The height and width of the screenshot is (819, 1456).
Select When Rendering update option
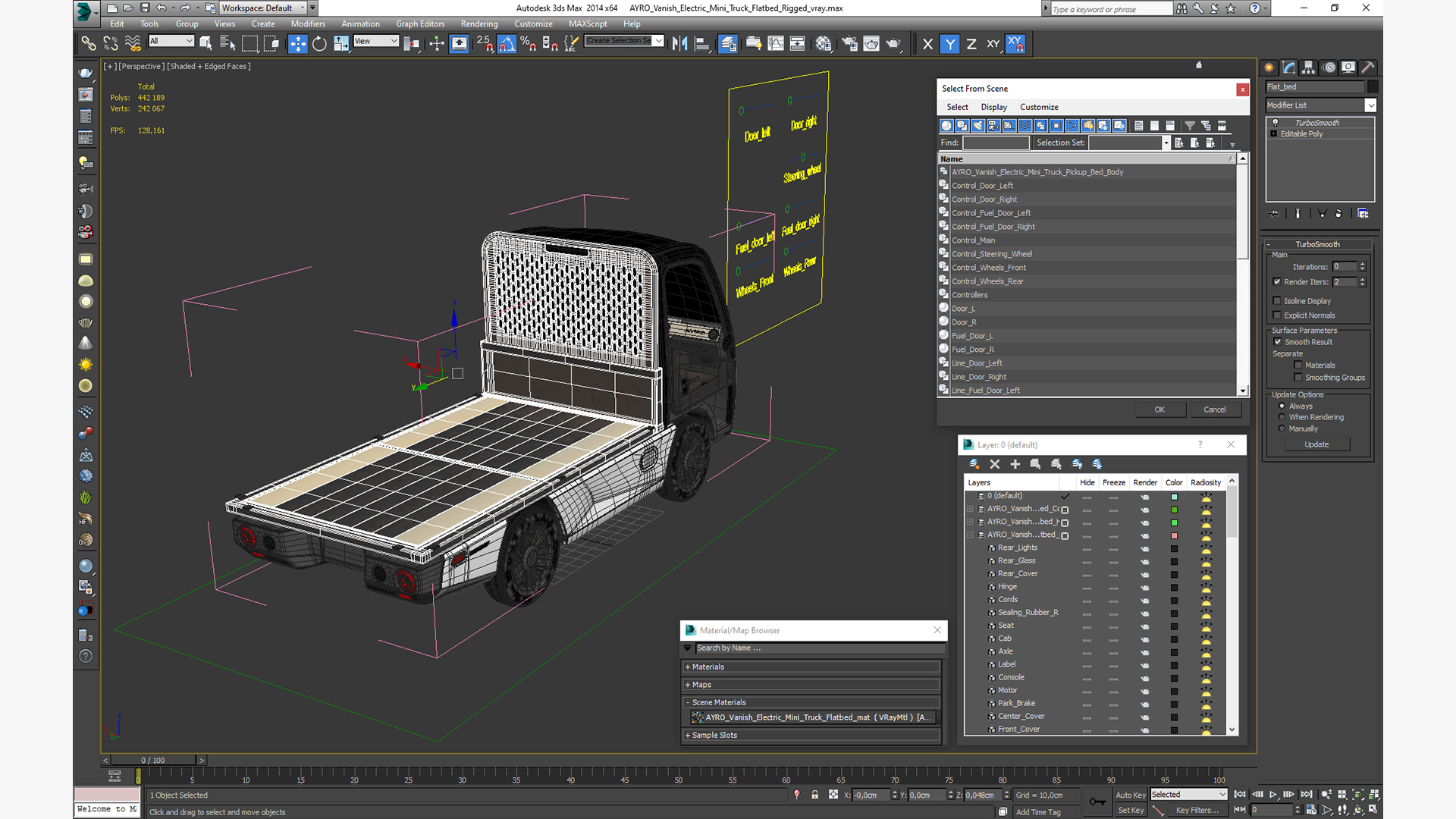1282,417
